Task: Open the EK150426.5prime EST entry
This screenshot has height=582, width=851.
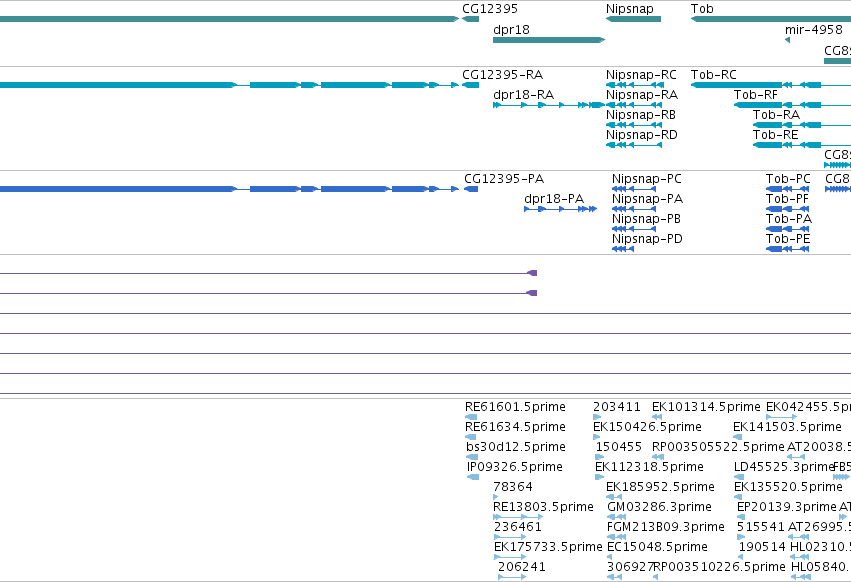Action: click(647, 427)
